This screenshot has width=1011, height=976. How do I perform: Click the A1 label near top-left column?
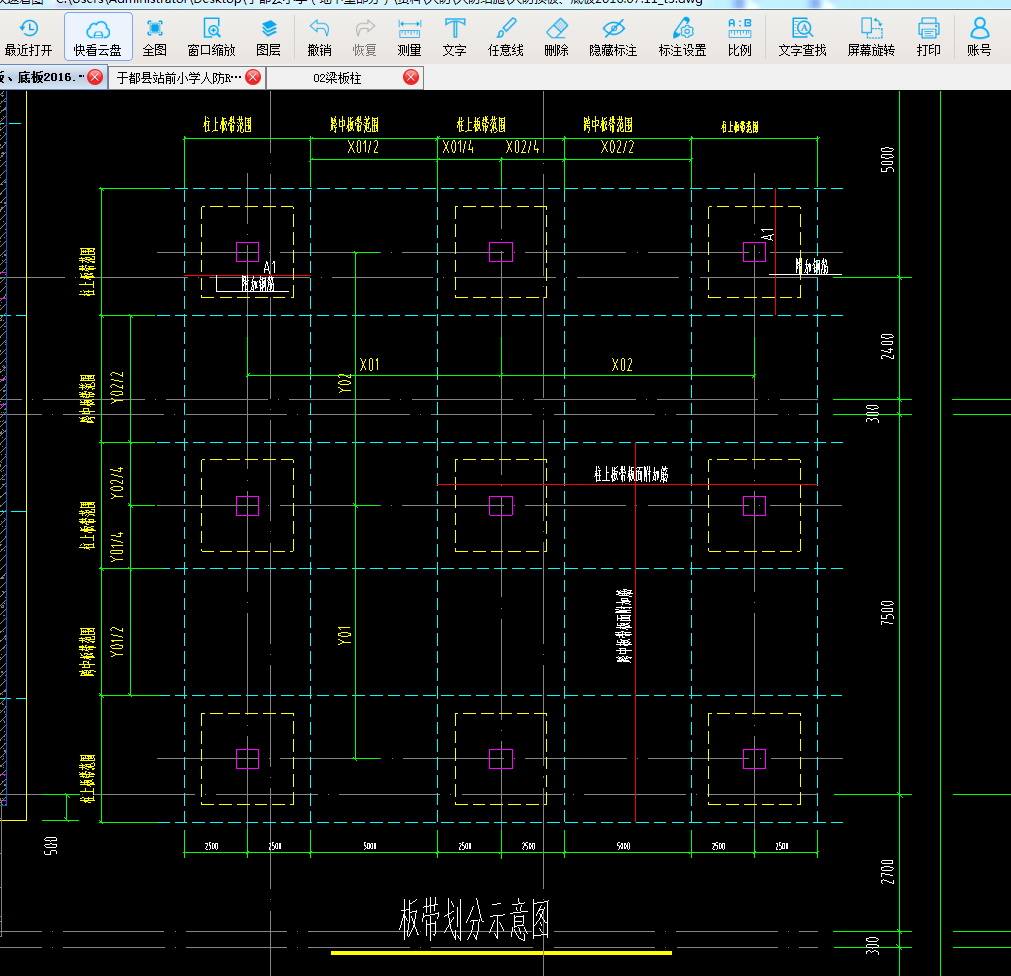click(270, 267)
